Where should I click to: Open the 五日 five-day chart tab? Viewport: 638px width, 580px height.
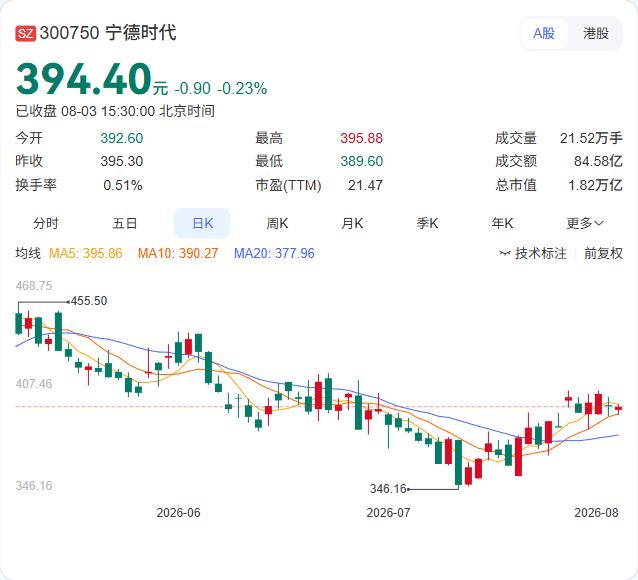click(125, 223)
